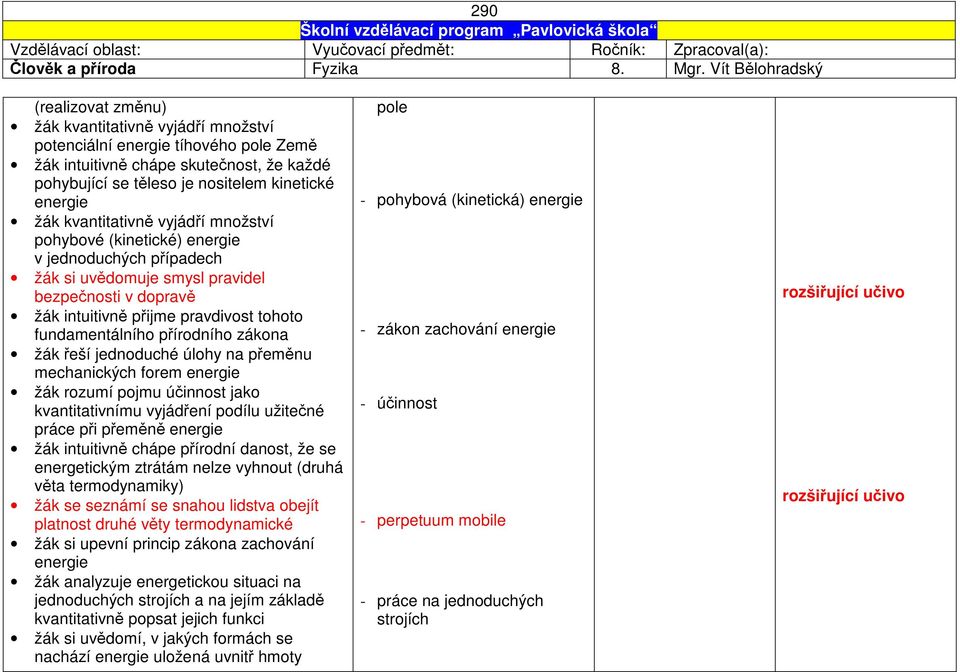Click "žák intuitivně chápe skutečnost, že každé" line
This screenshot has width=960, height=672.
click(x=182, y=165)
